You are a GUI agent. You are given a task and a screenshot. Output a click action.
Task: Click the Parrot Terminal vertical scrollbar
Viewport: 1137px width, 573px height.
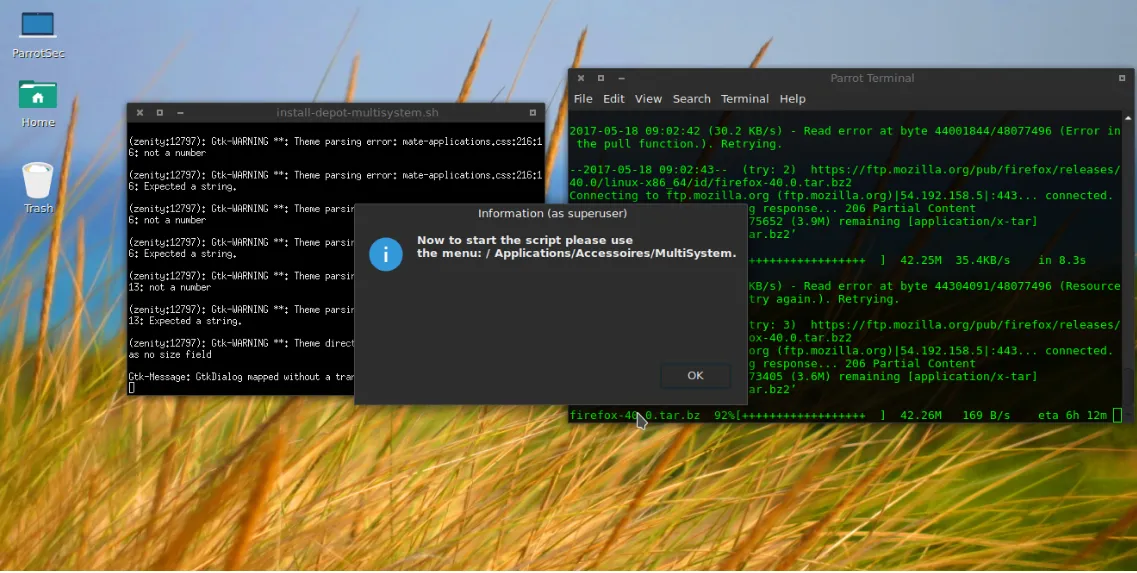(1128, 266)
